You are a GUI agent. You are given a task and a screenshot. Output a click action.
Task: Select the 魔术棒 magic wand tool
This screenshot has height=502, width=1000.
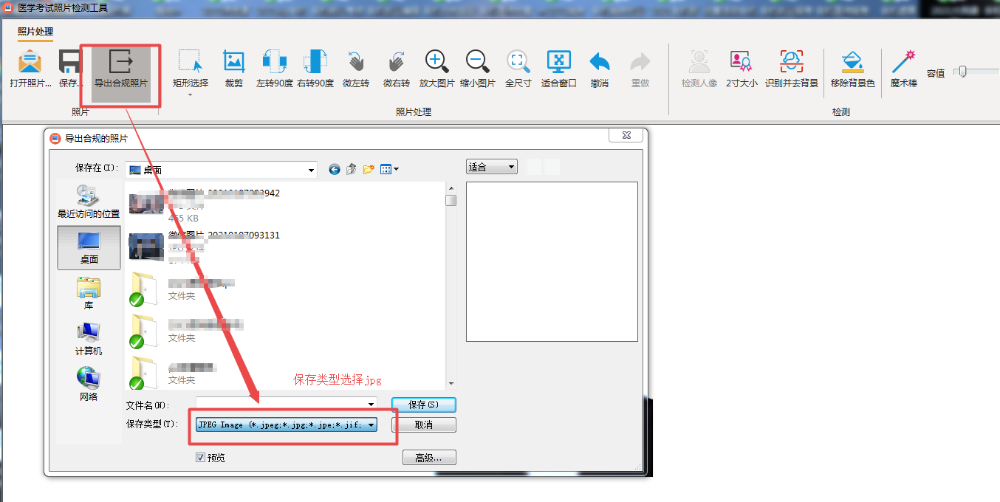click(x=904, y=65)
